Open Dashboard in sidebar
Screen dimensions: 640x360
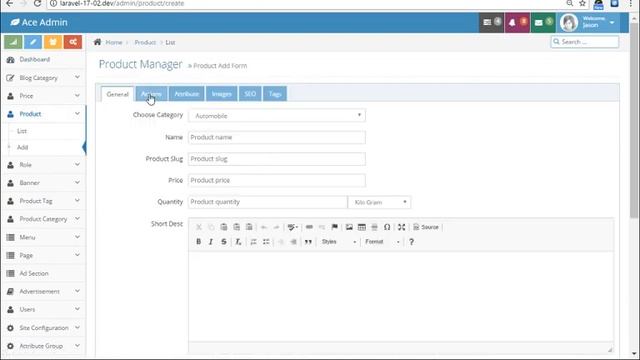coord(43,60)
